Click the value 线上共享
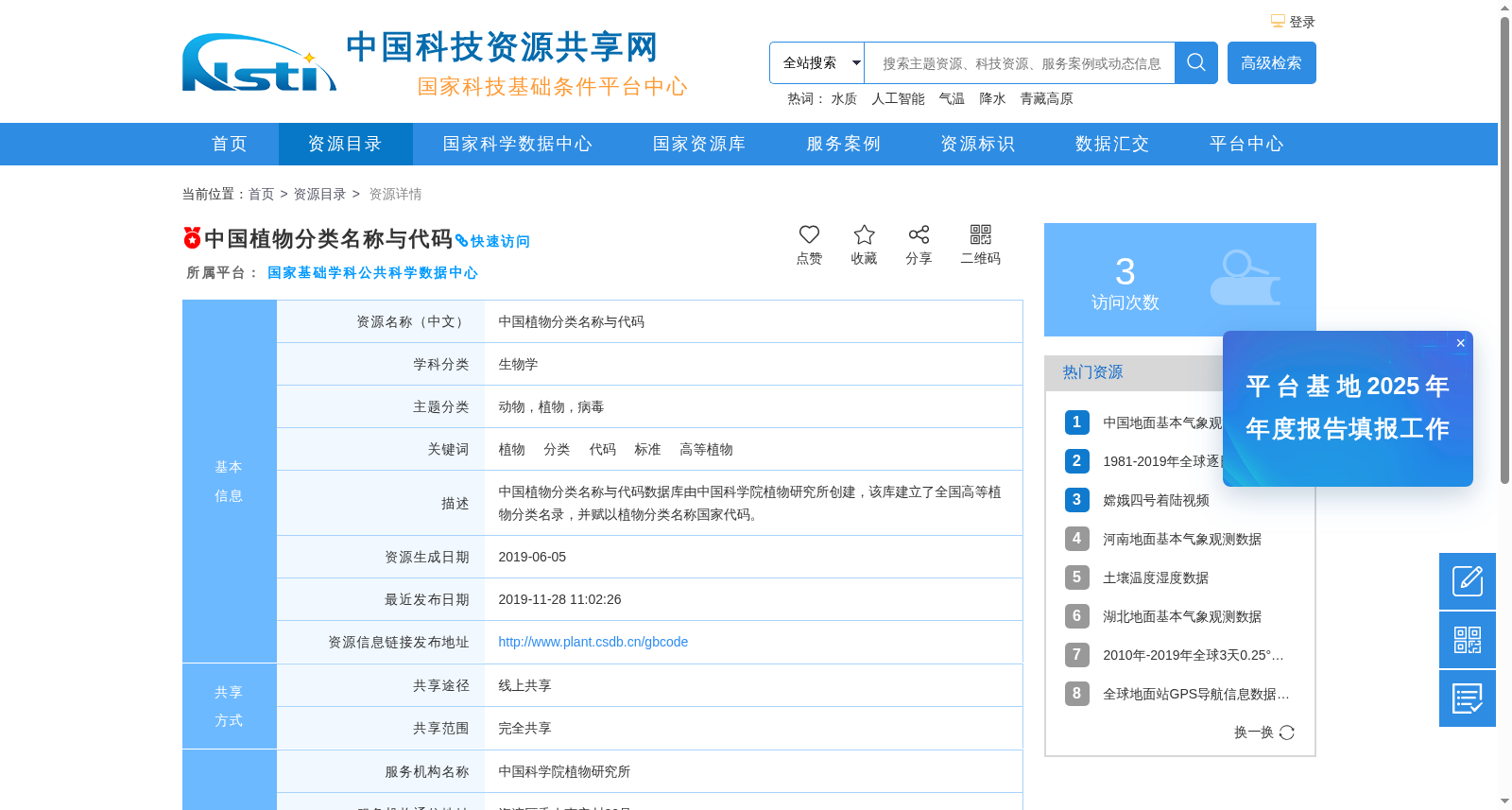 tap(524, 685)
